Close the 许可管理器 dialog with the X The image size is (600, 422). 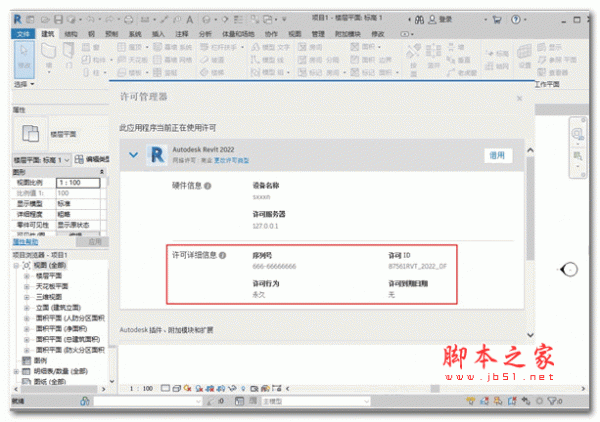click(x=519, y=99)
